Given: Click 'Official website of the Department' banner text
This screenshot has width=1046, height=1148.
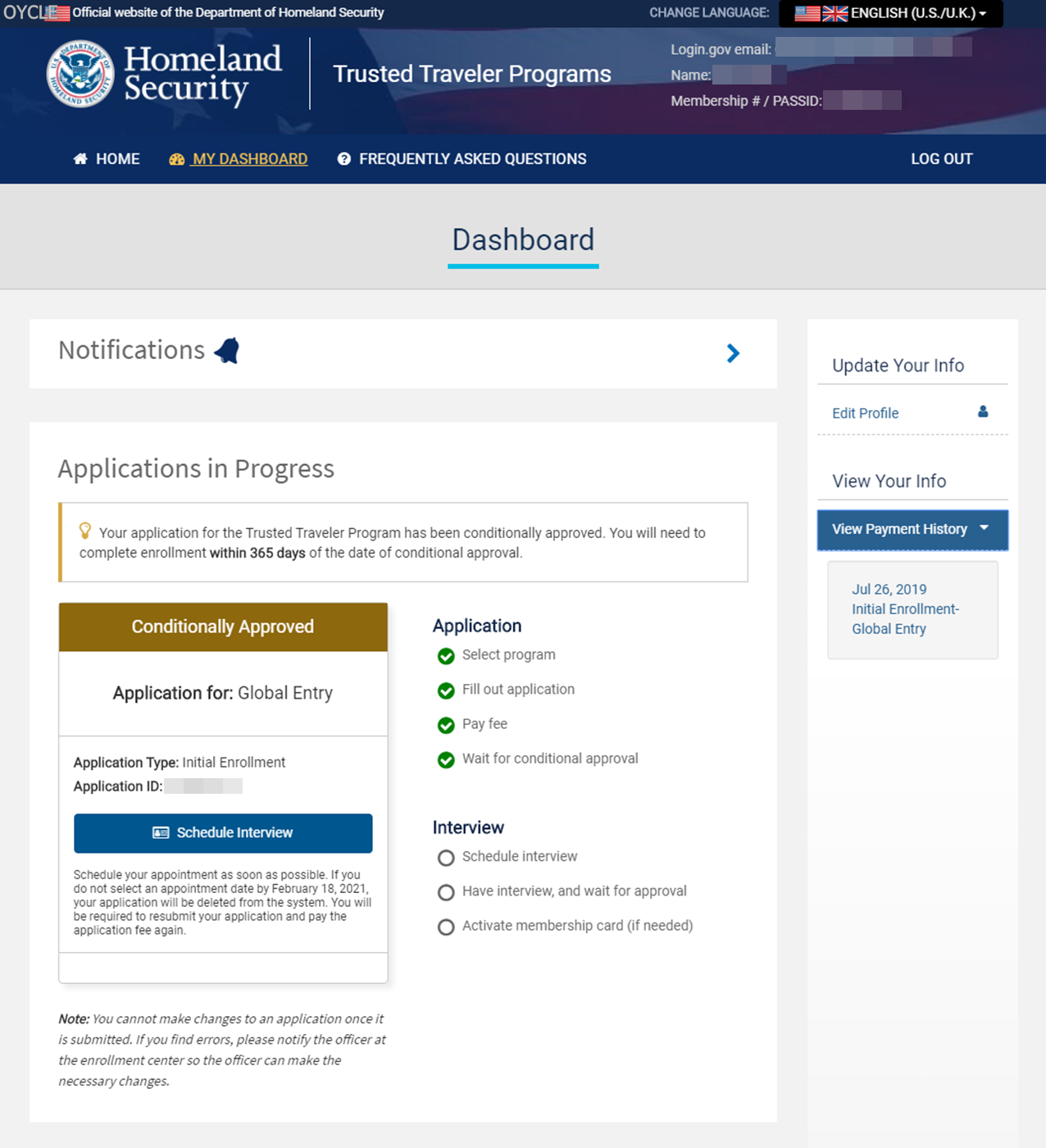Looking at the screenshot, I should (x=228, y=13).
